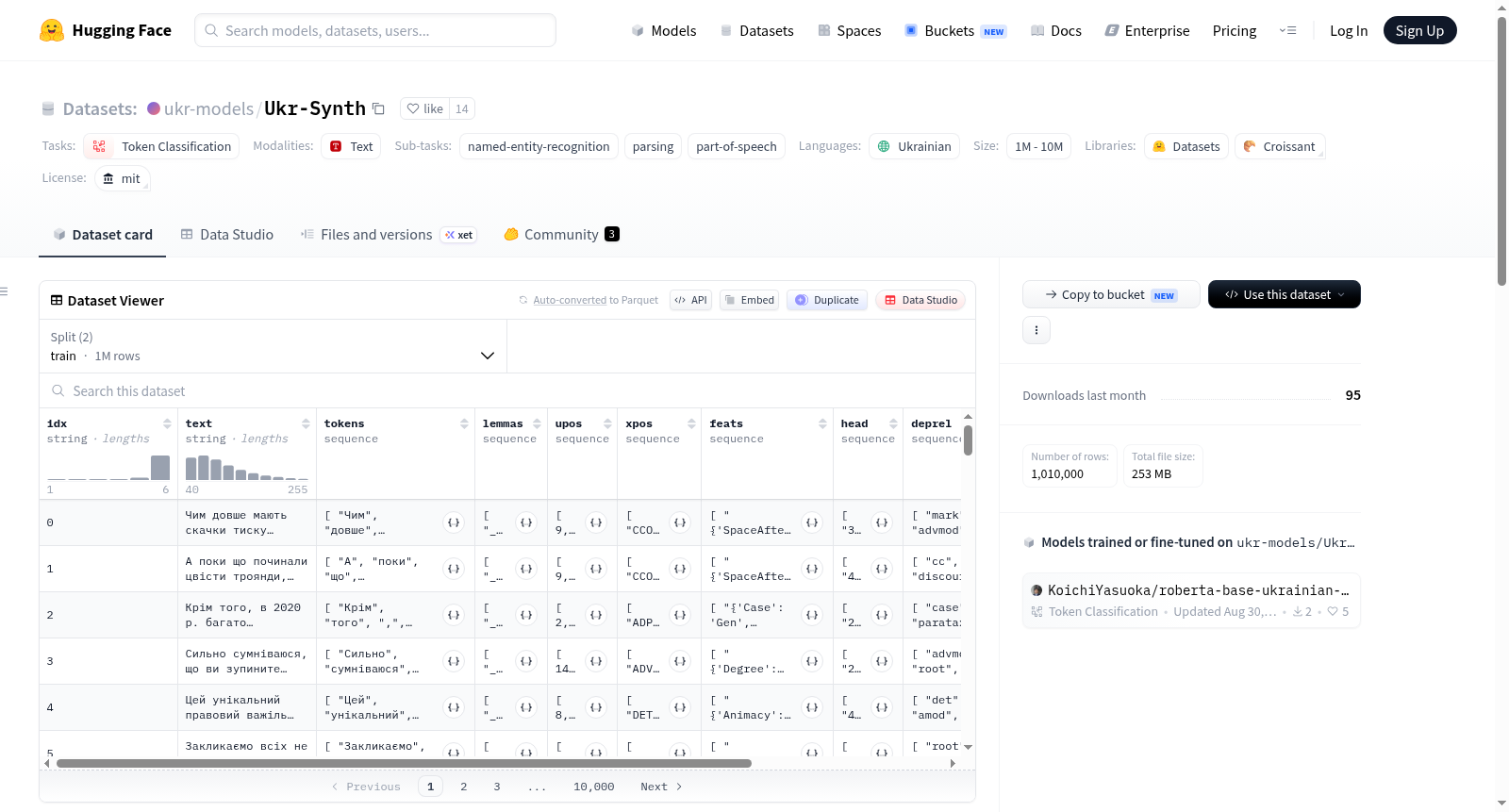The image size is (1509, 812).
Task: Expand cell braces in row 1 tokens
Action: (x=454, y=569)
